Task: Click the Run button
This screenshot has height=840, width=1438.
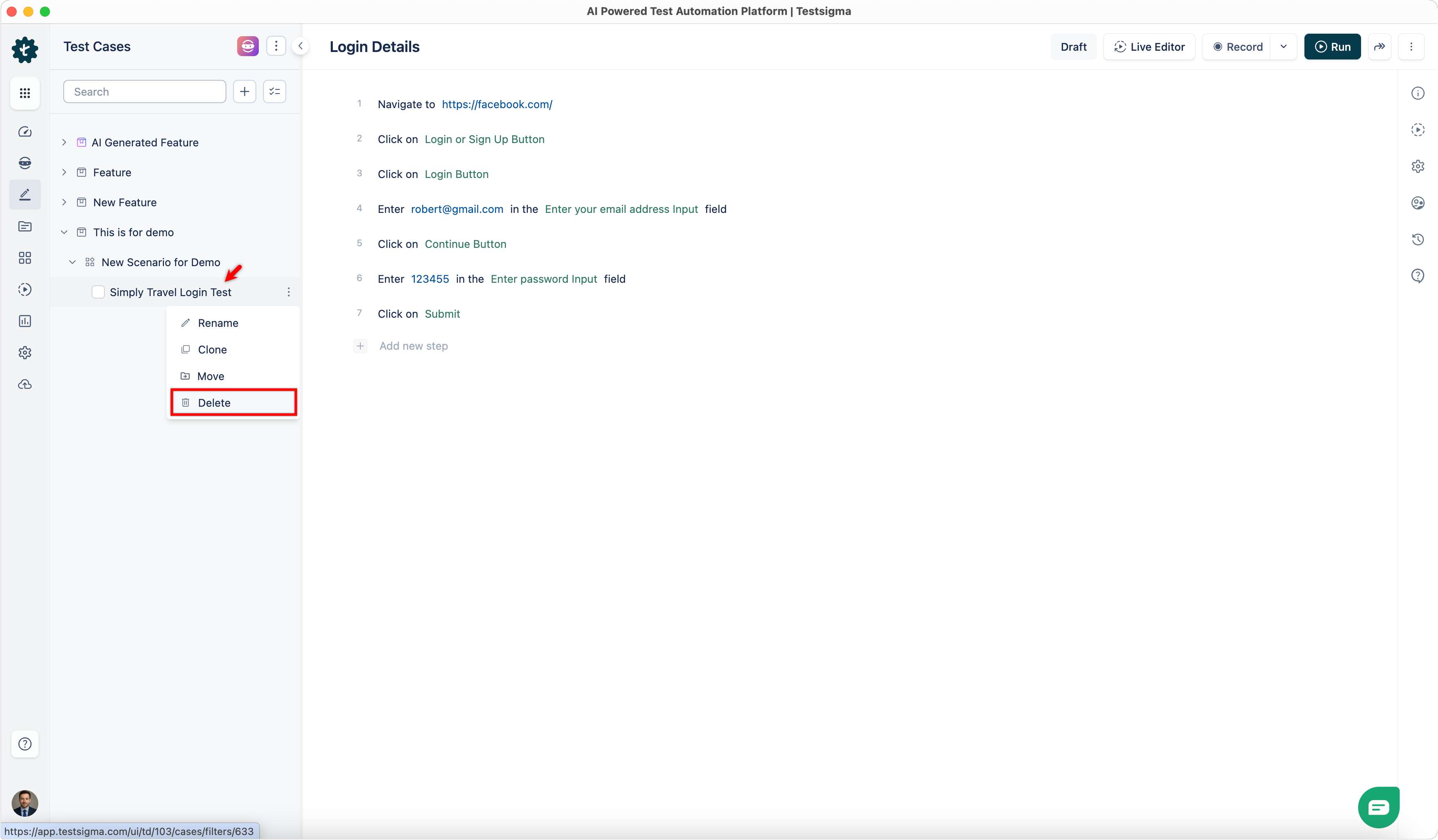Action: [x=1332, y=47]
